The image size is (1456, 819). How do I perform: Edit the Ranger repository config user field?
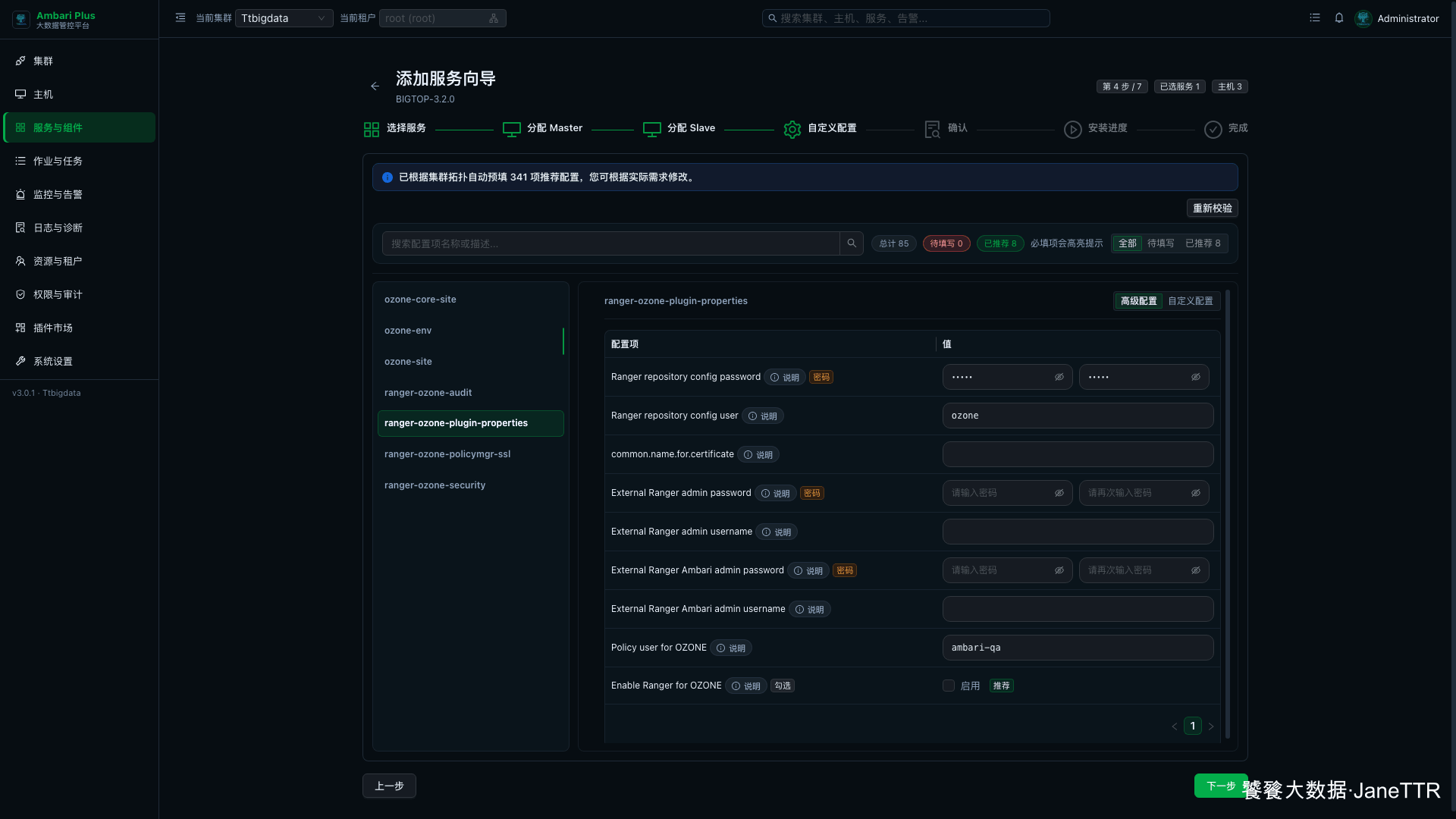(x=1078, y=416)
